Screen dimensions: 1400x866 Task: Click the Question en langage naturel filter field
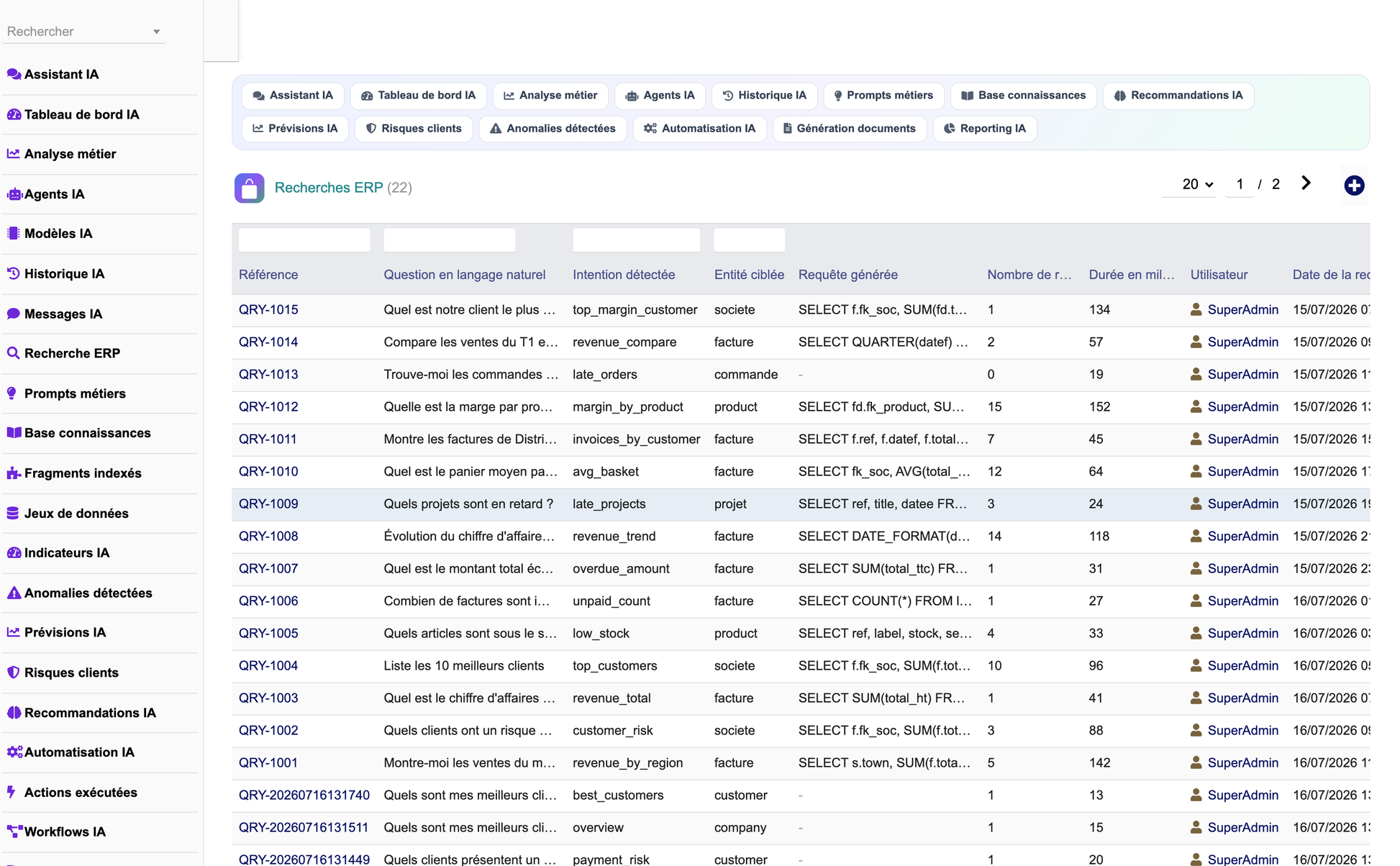[x=450, y=240]
